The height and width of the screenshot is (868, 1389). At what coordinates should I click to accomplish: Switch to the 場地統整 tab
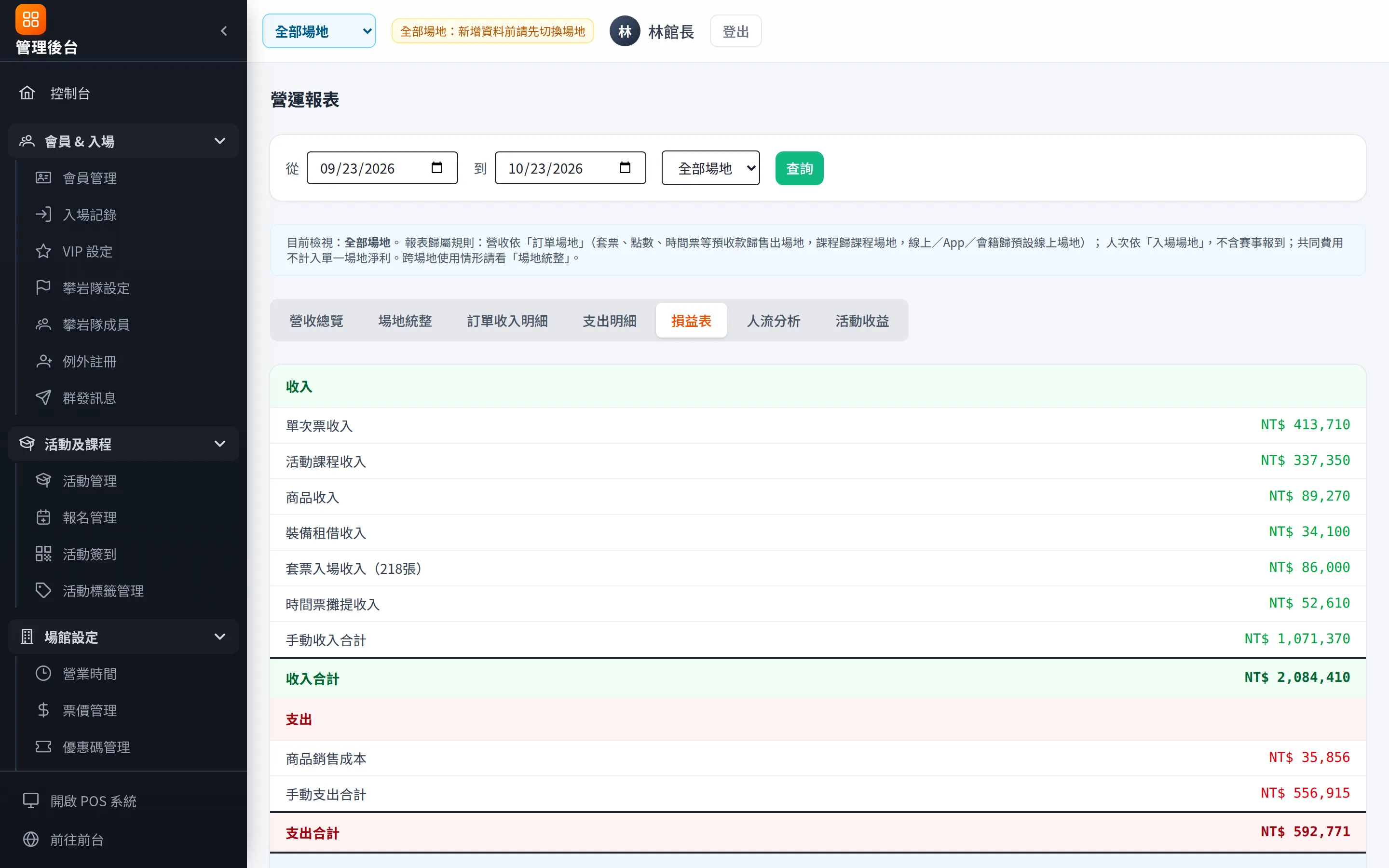(x=405, y=320)
